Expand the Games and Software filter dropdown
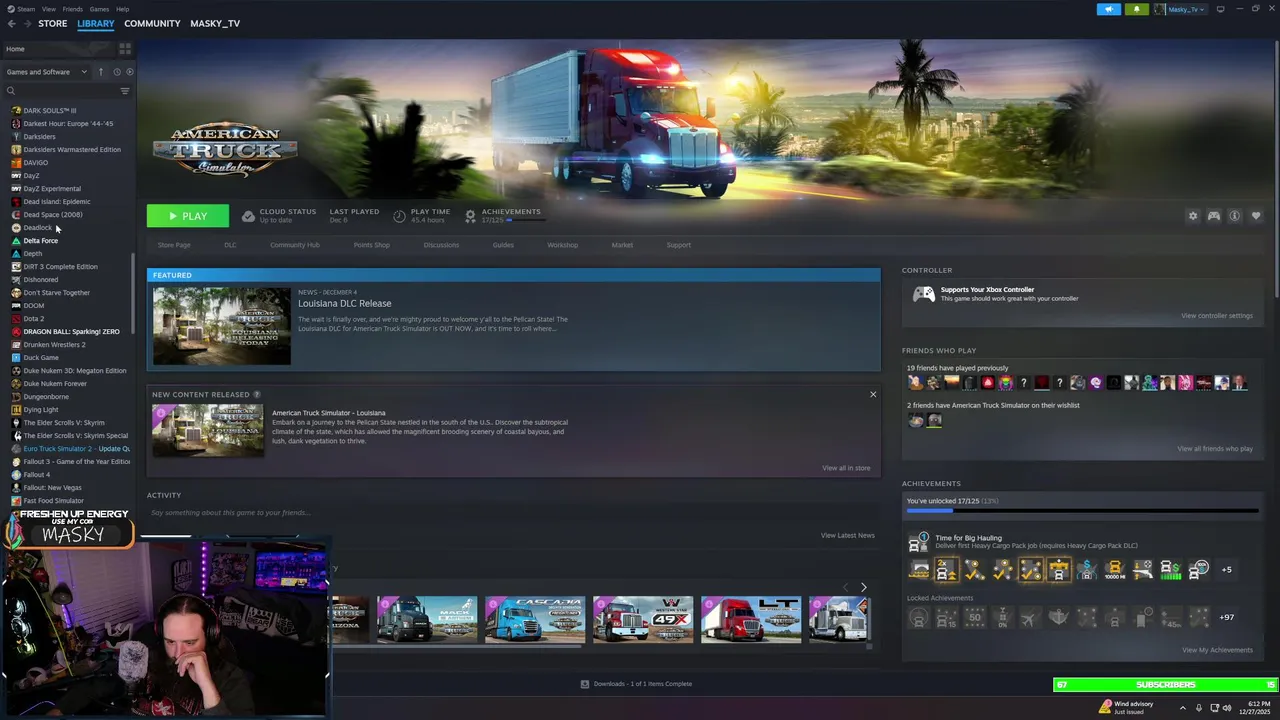The image size is (1280, 720). click(47, 72)
